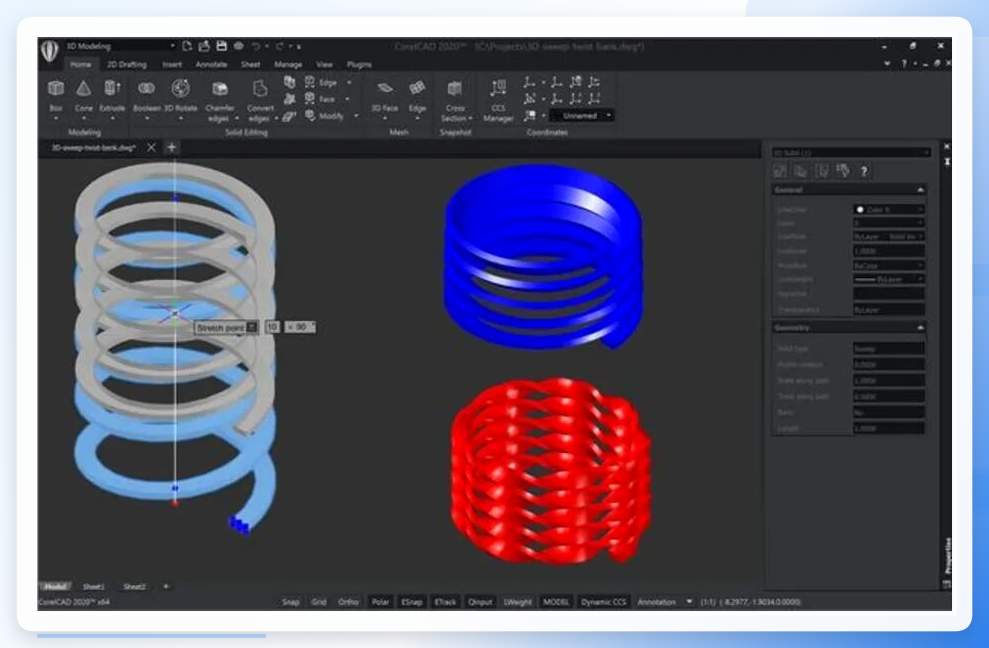Open the Cross Section snapshot tool

tap(455, 99)
